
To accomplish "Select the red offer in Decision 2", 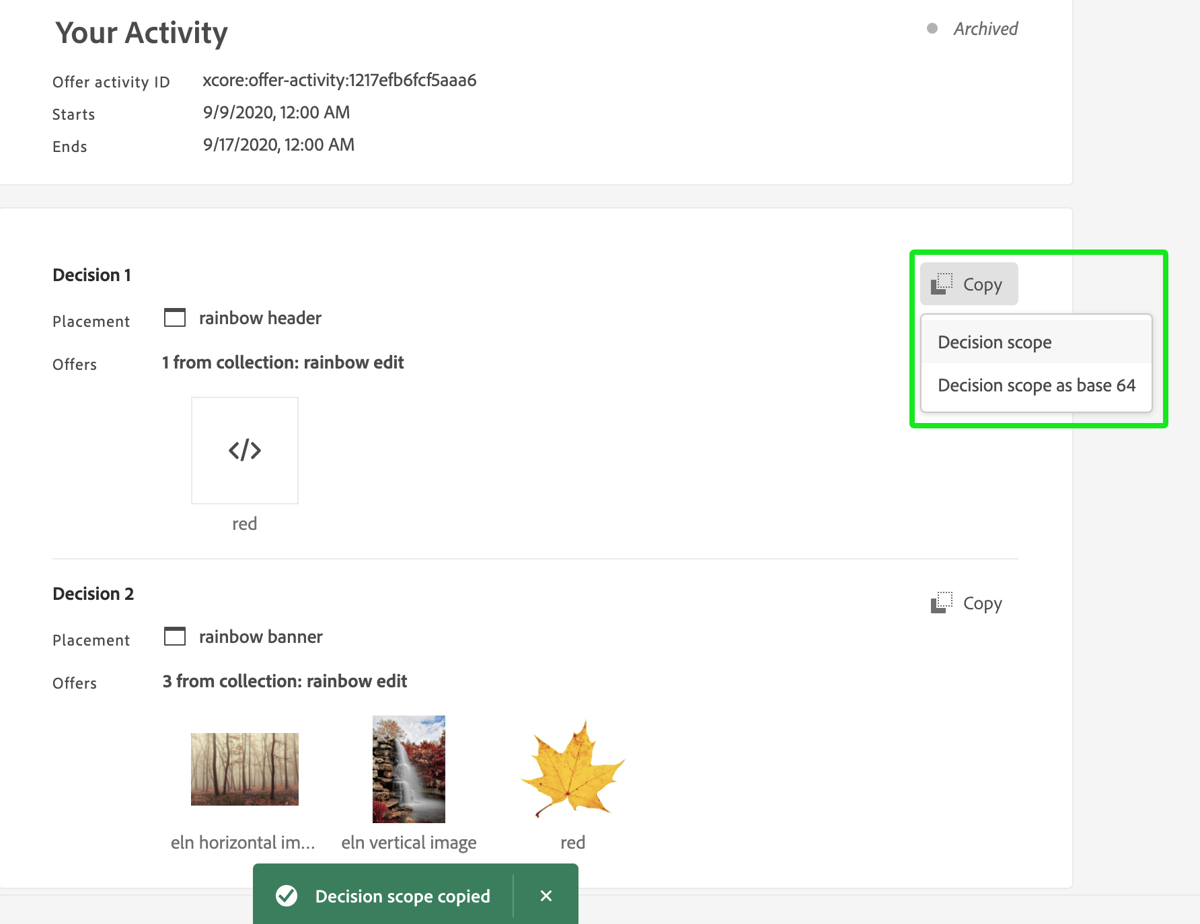I will point(572,768).
